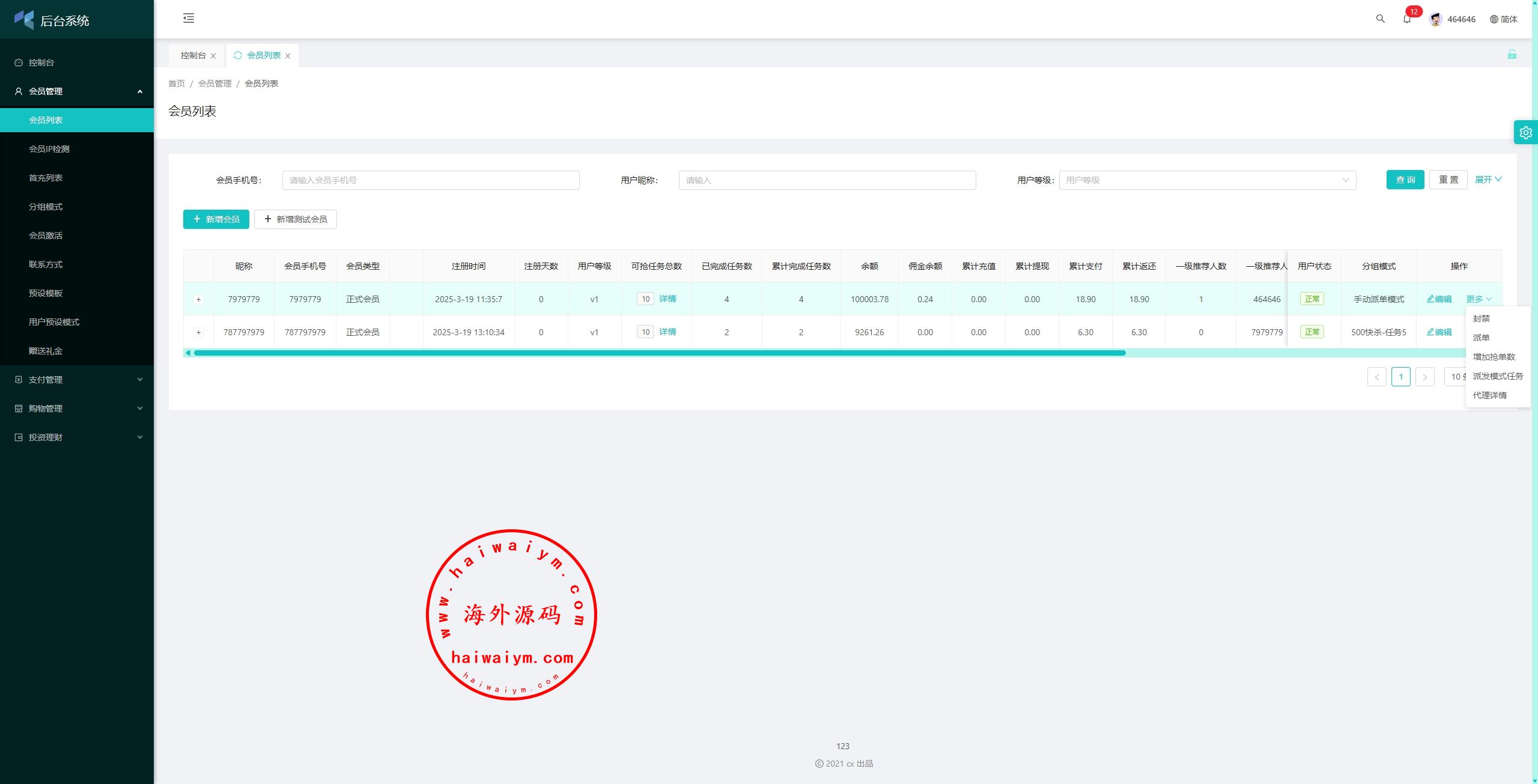Viewport: 1538px width, 784px height.
Task: Open the 用户等级 dropdown
Action: pos(1206,180)
